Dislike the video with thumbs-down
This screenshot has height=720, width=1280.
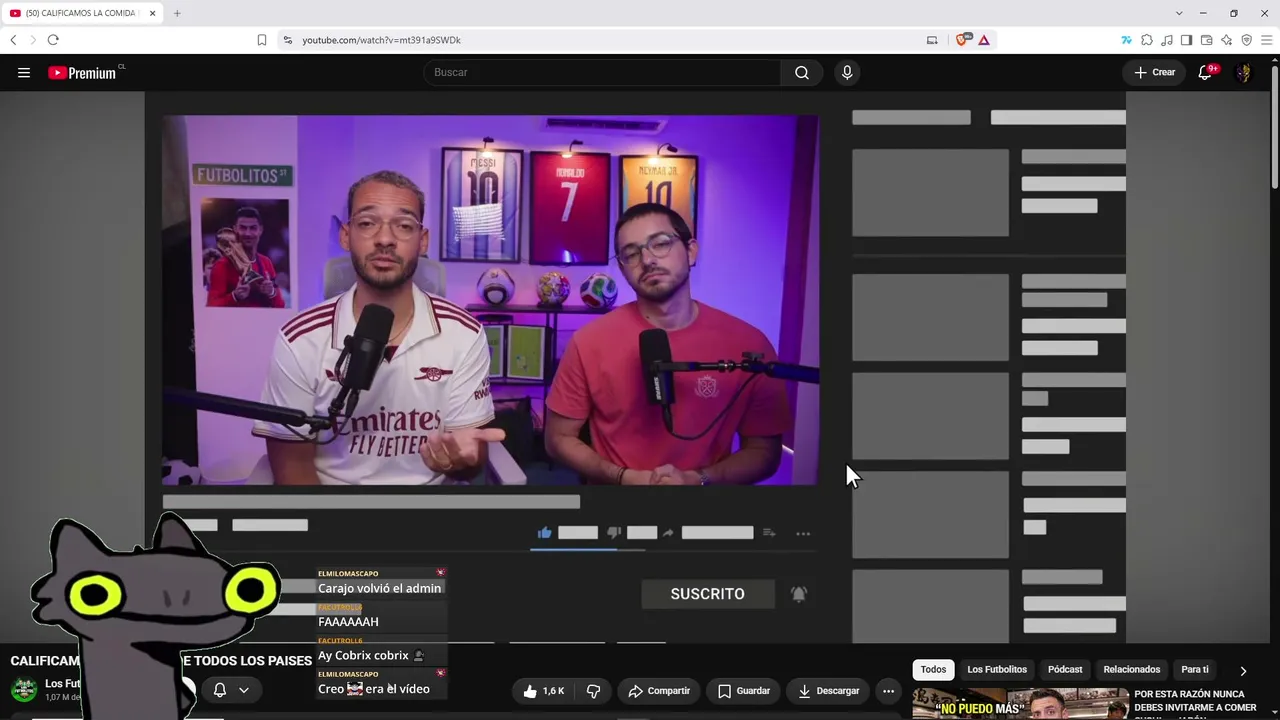(x=593, y=690)
